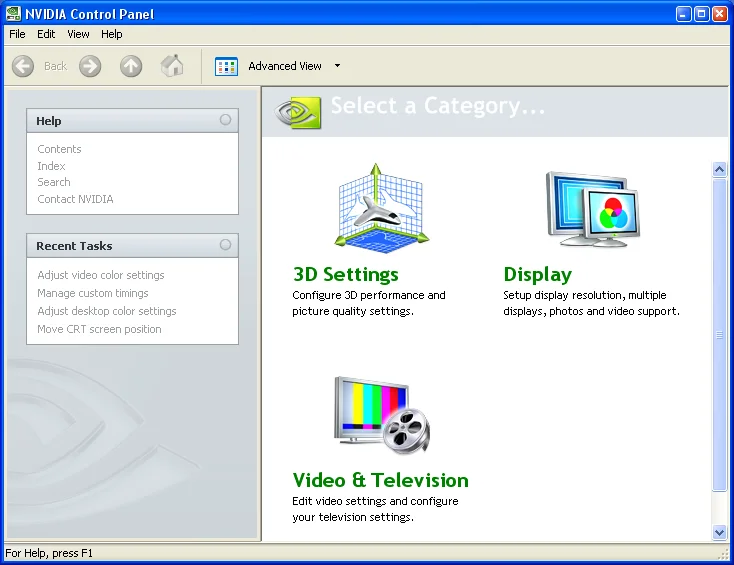This screenshot has height=565, width=734.
Task: Go to Home via house icon
Action: [x=172, y=66]
